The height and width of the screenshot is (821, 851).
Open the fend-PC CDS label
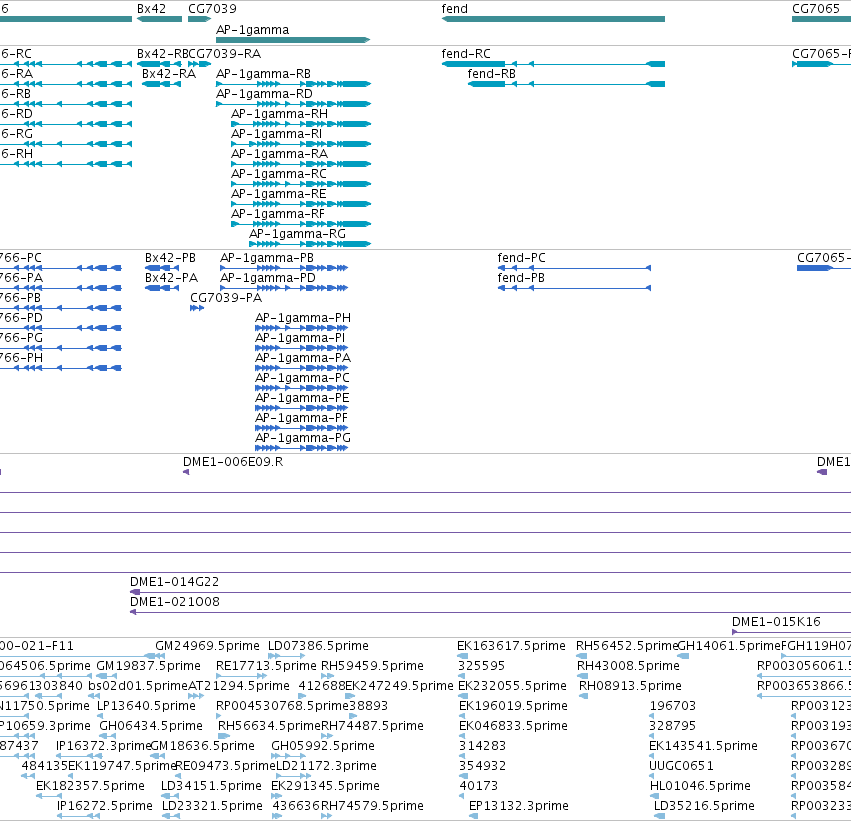click(522, 258)
